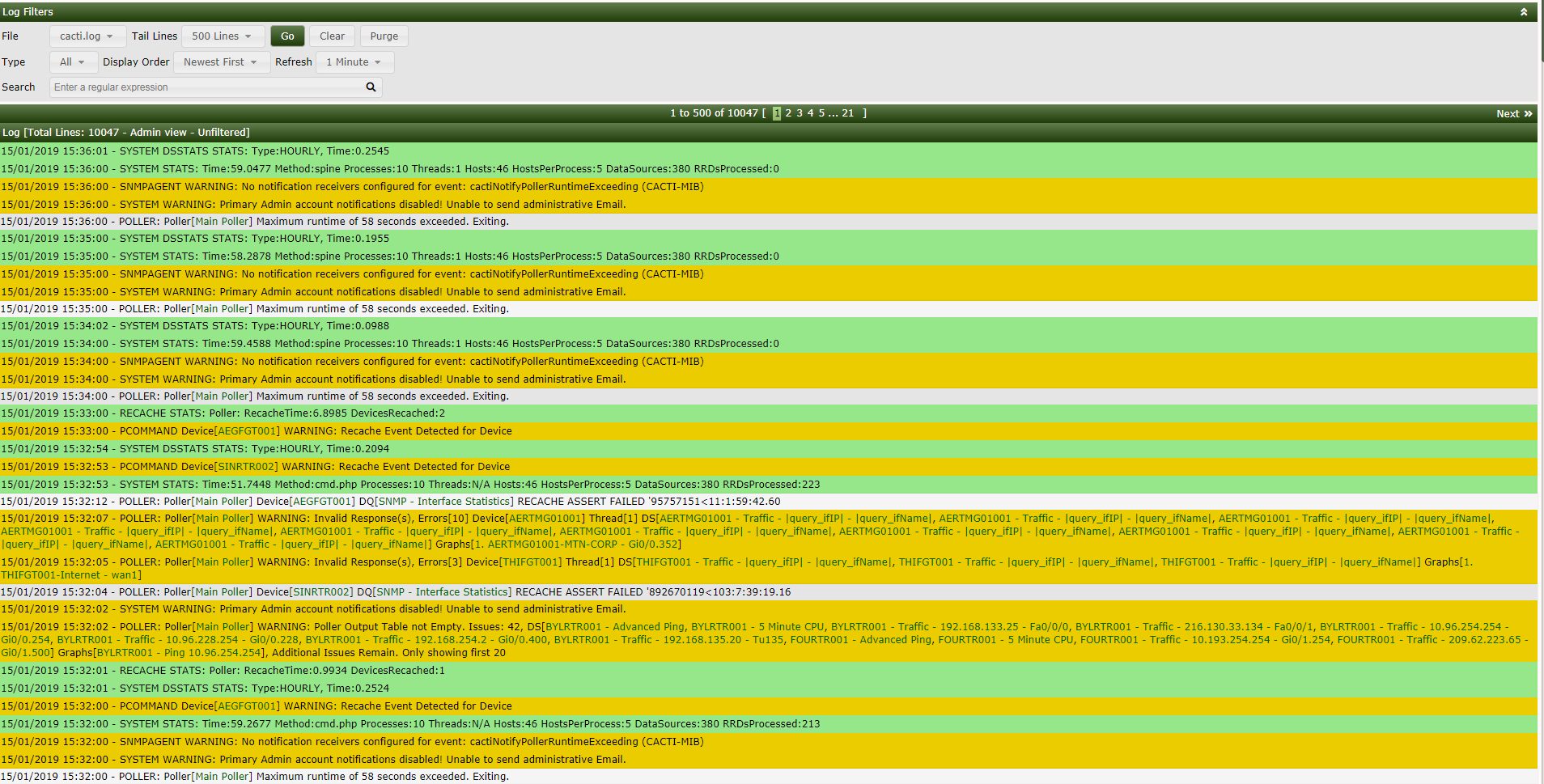This screenshot has width=1544, height=784.
Task: Select page 3 in the pagination bar
Action: [x=799, y=113]
